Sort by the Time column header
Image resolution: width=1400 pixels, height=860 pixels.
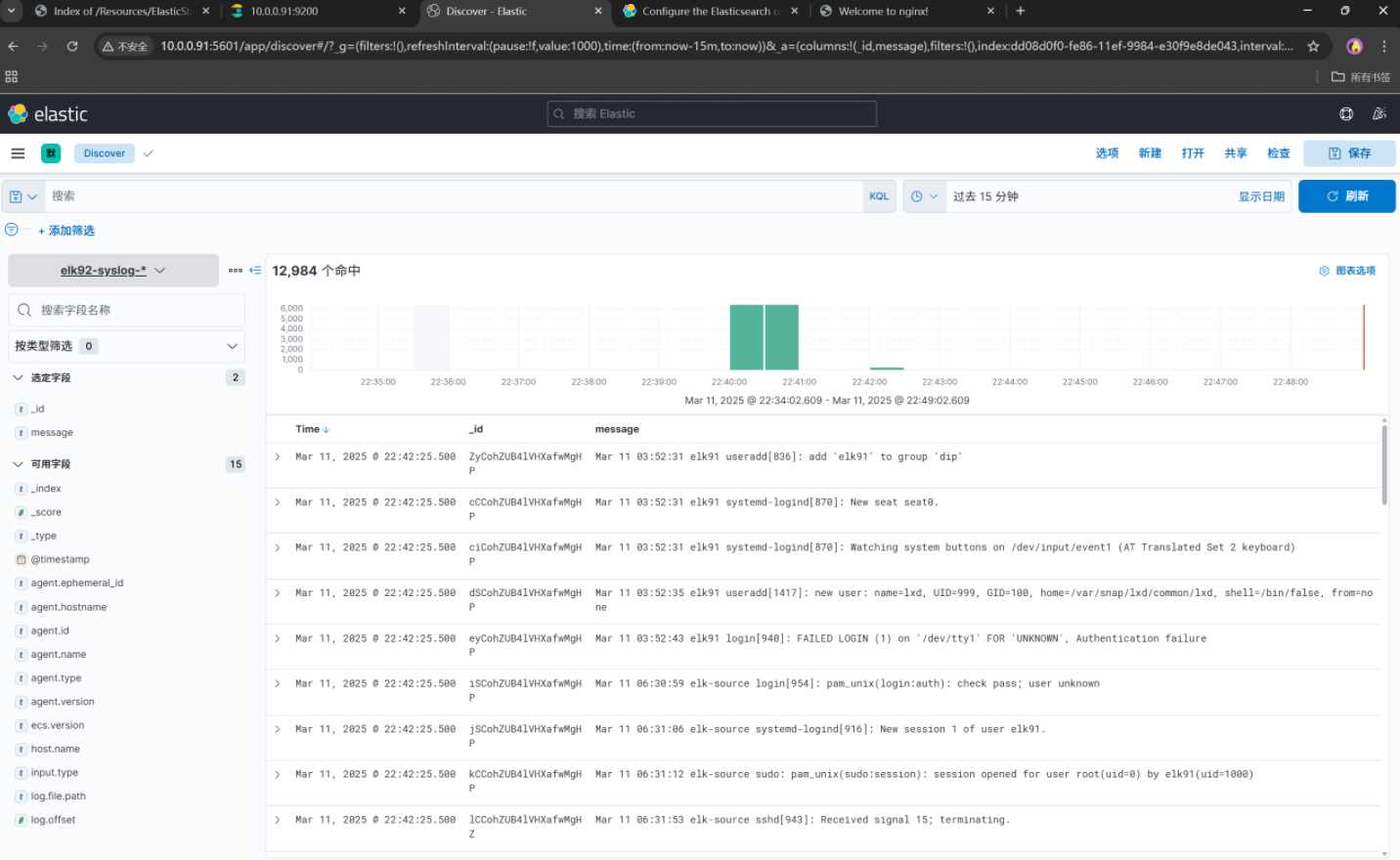click(x=312, y=429)
